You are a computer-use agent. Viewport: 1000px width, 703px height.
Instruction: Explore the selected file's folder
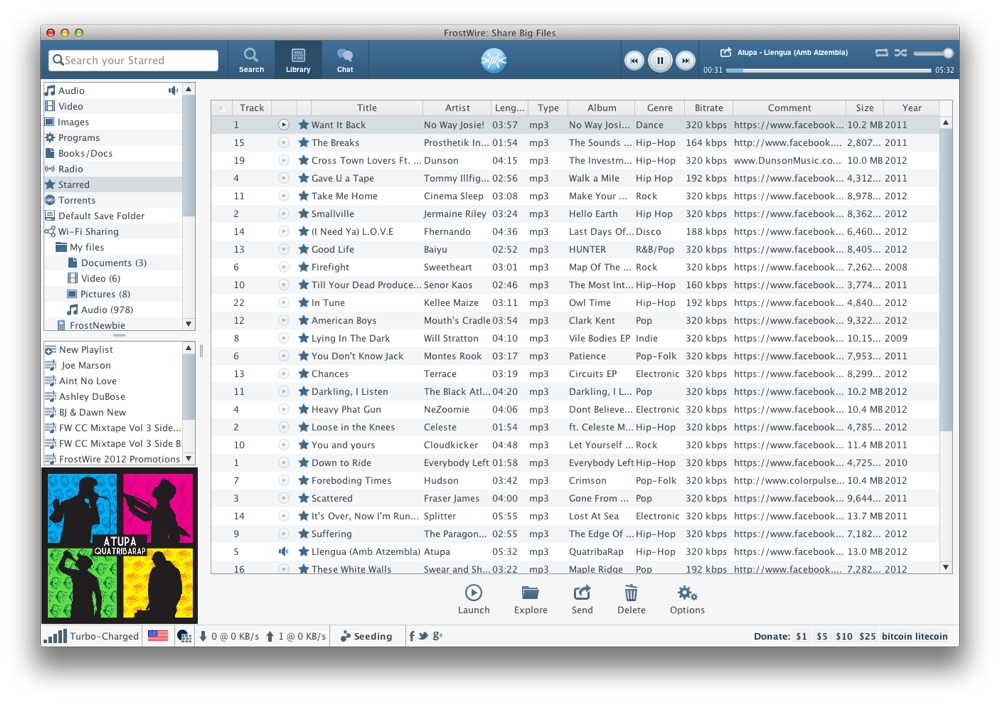click(531, 600)
